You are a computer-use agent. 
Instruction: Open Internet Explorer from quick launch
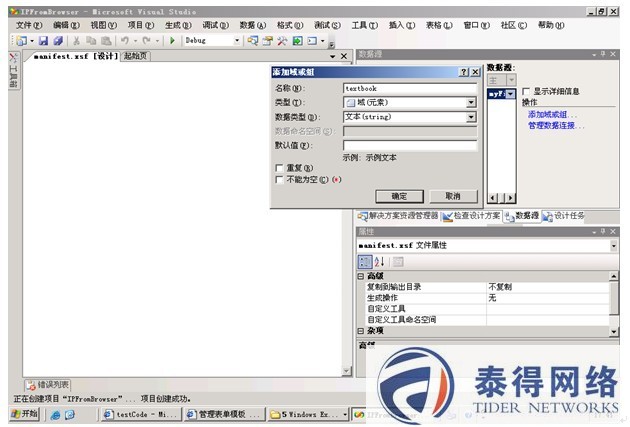click(x=55, y=415)
